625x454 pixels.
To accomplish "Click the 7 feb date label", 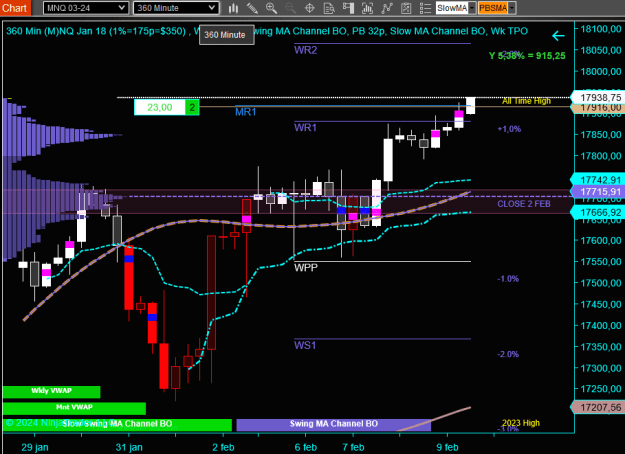I will pyautogui.click(x=353, y=447).
